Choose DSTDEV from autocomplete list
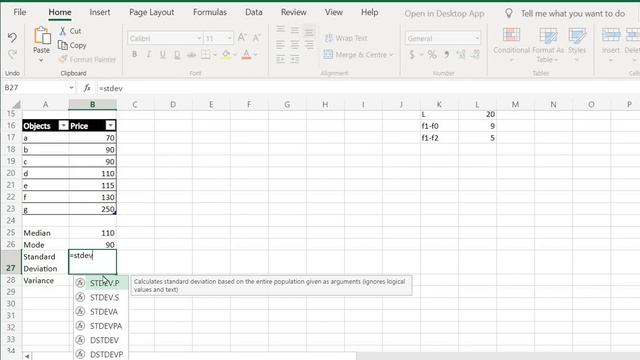Viewport: 640px width, 360px height. [x=101, y=340]
